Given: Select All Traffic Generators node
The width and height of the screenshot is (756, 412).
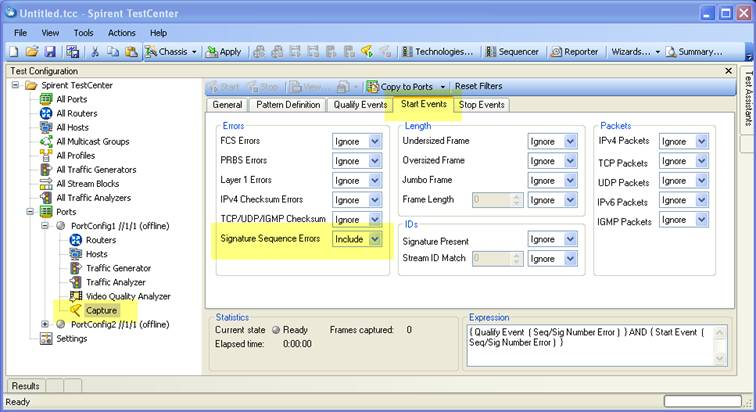Looking at the screenshot, I should pyautogui.click(x=96, y=170).
